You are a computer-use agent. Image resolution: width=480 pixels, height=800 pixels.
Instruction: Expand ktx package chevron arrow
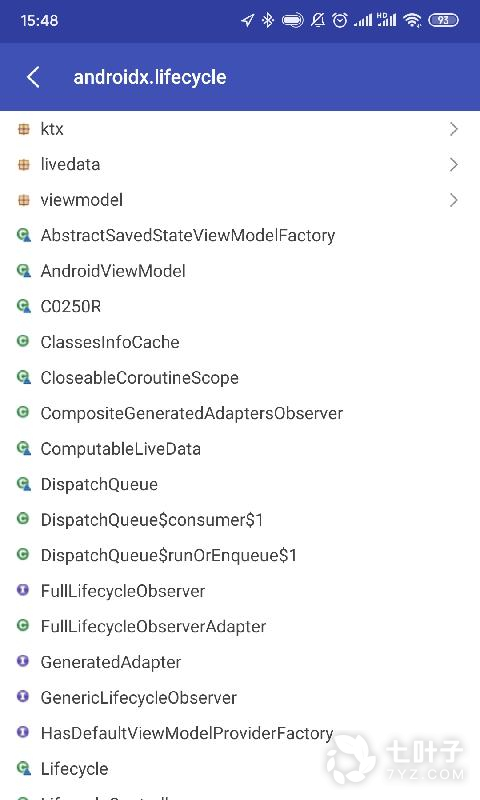(x=453, y=129)
